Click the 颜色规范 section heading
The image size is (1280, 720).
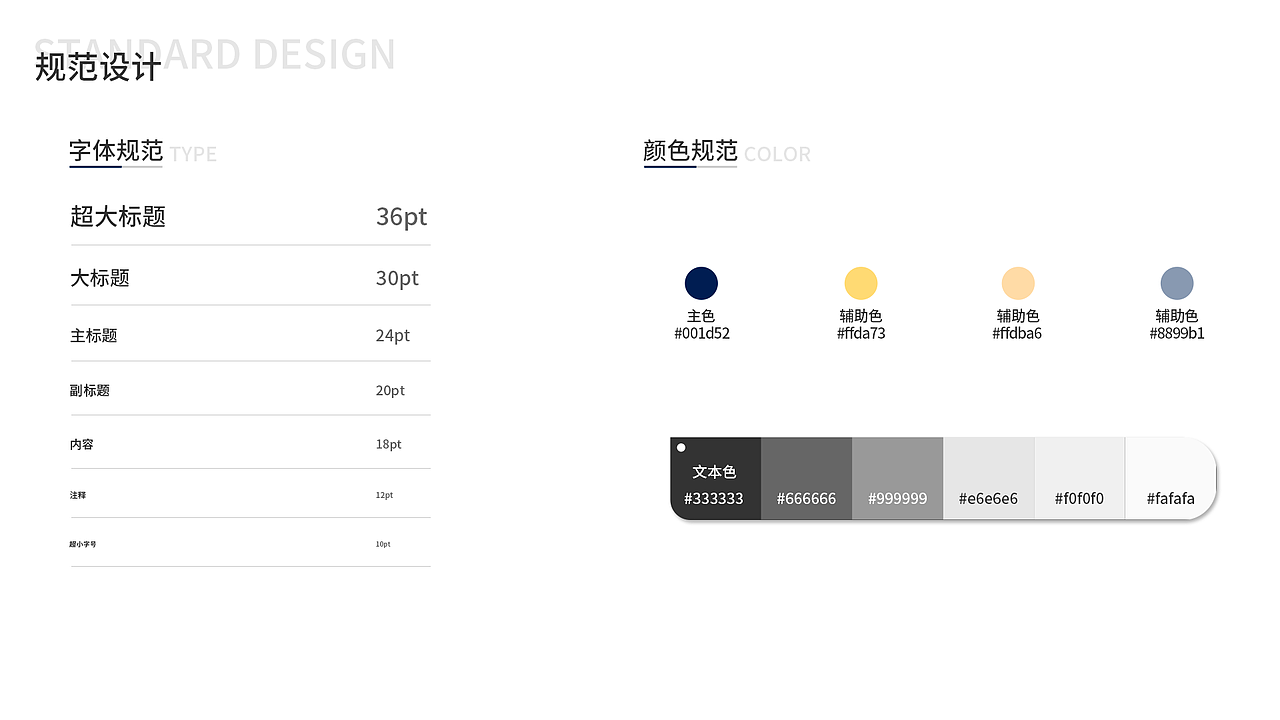(x=690, y=151)
